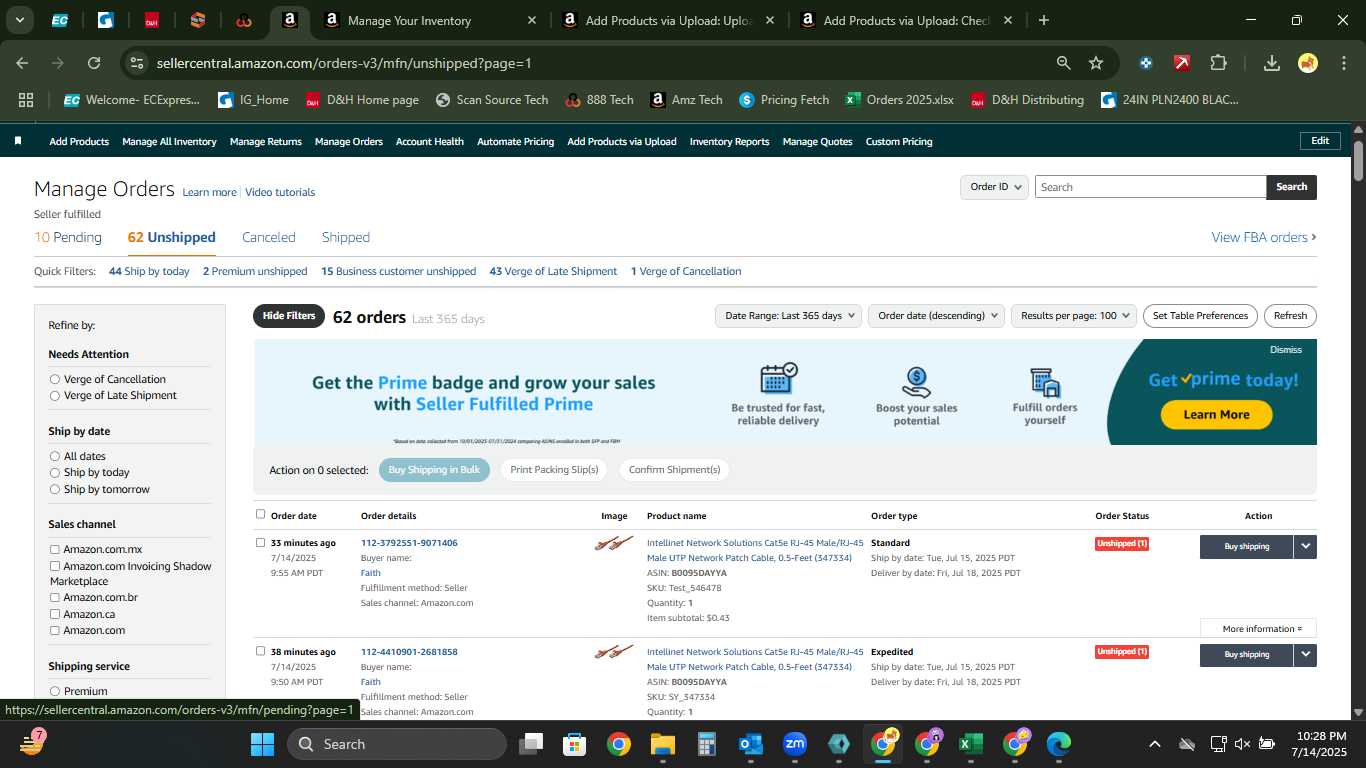
Task: Open the first order's cable product thumbnail
Action: (x=614, y=544)
